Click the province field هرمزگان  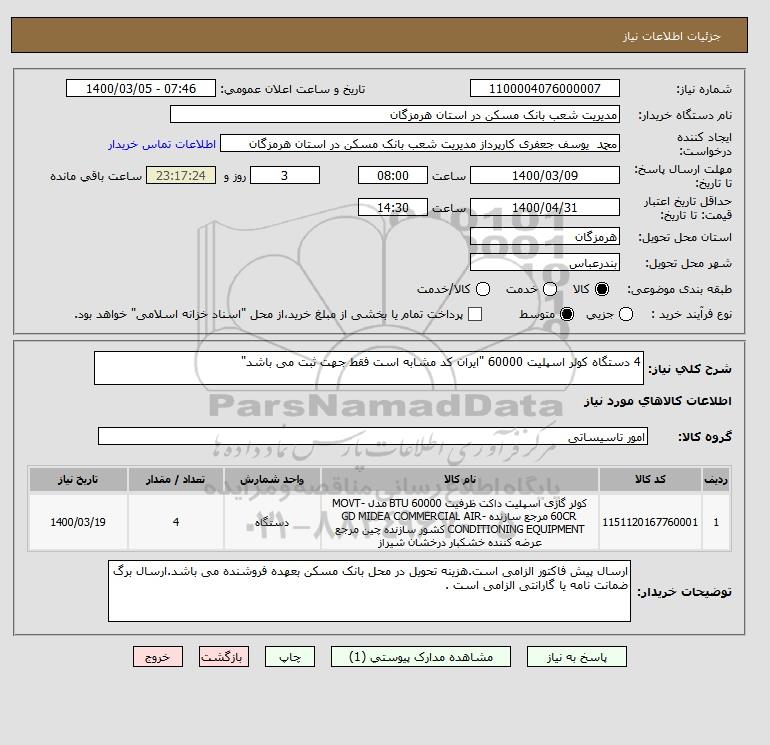(x=545, y=237)
